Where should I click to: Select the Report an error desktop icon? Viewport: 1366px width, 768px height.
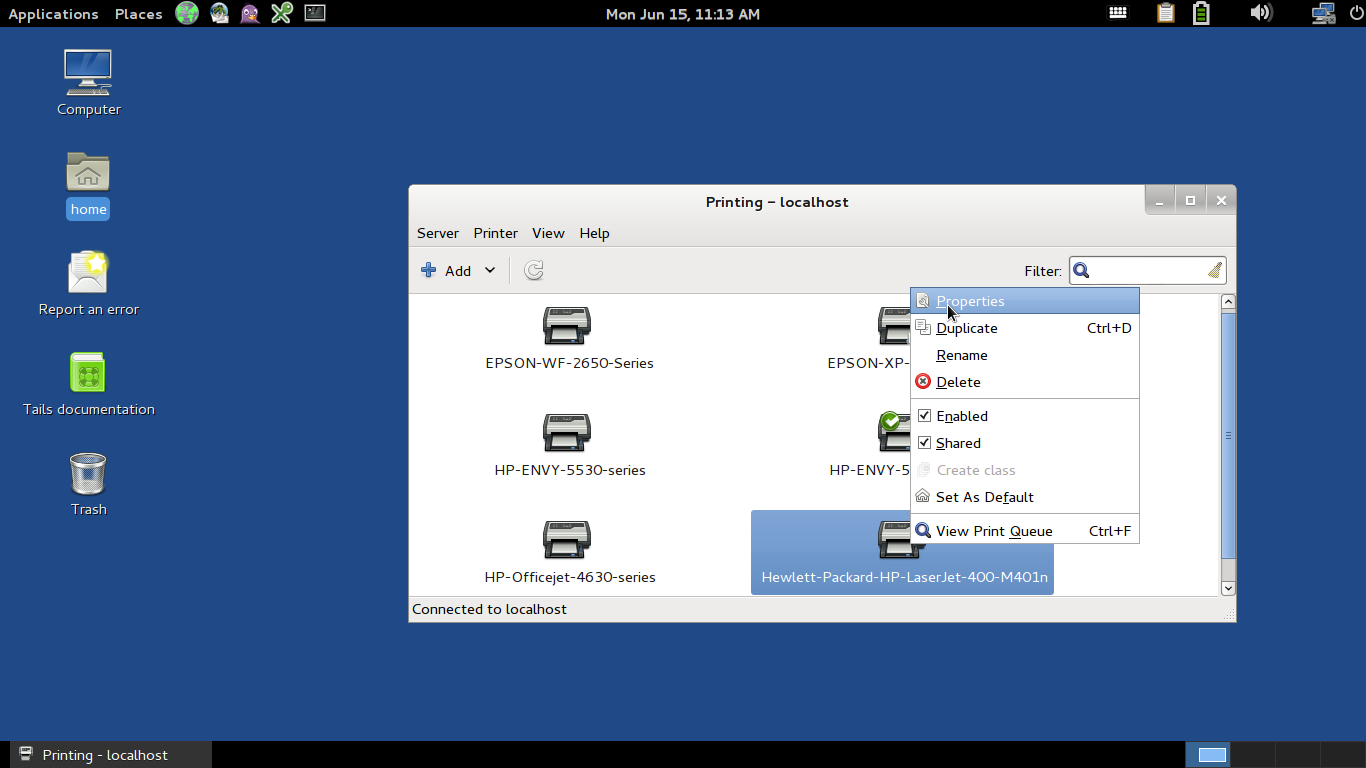pos(89,284)
